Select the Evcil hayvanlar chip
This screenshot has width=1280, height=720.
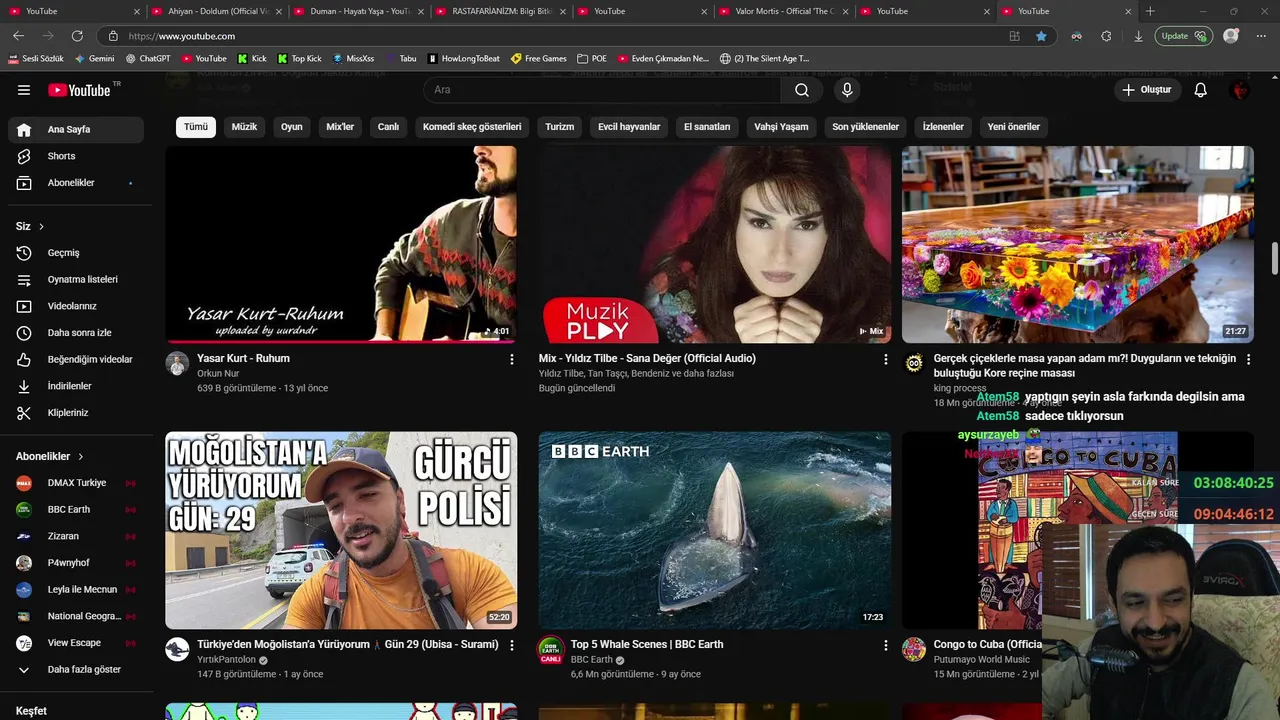click(x=629, y=127)
